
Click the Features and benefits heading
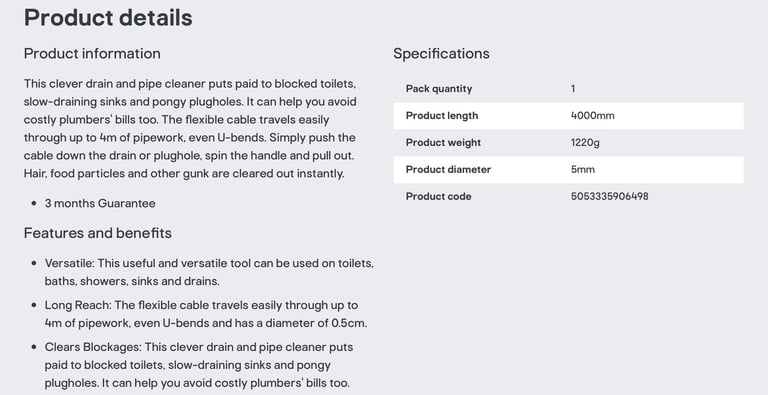97,233
